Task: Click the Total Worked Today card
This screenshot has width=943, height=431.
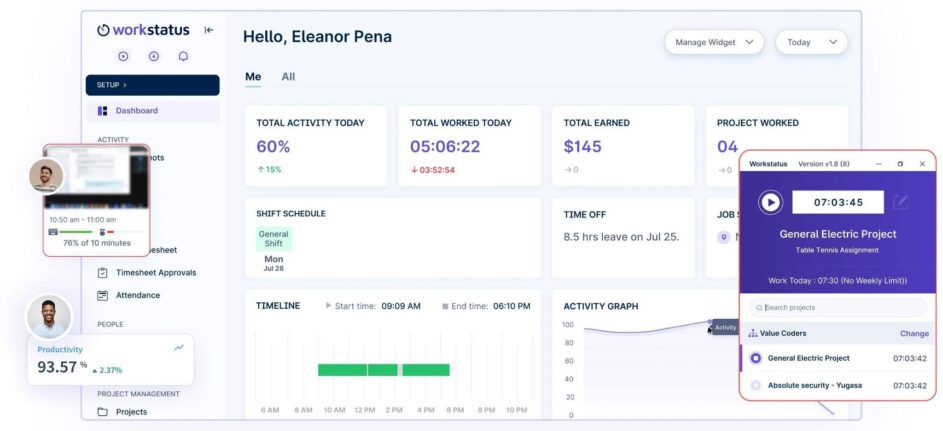Action: click(469, 146)
